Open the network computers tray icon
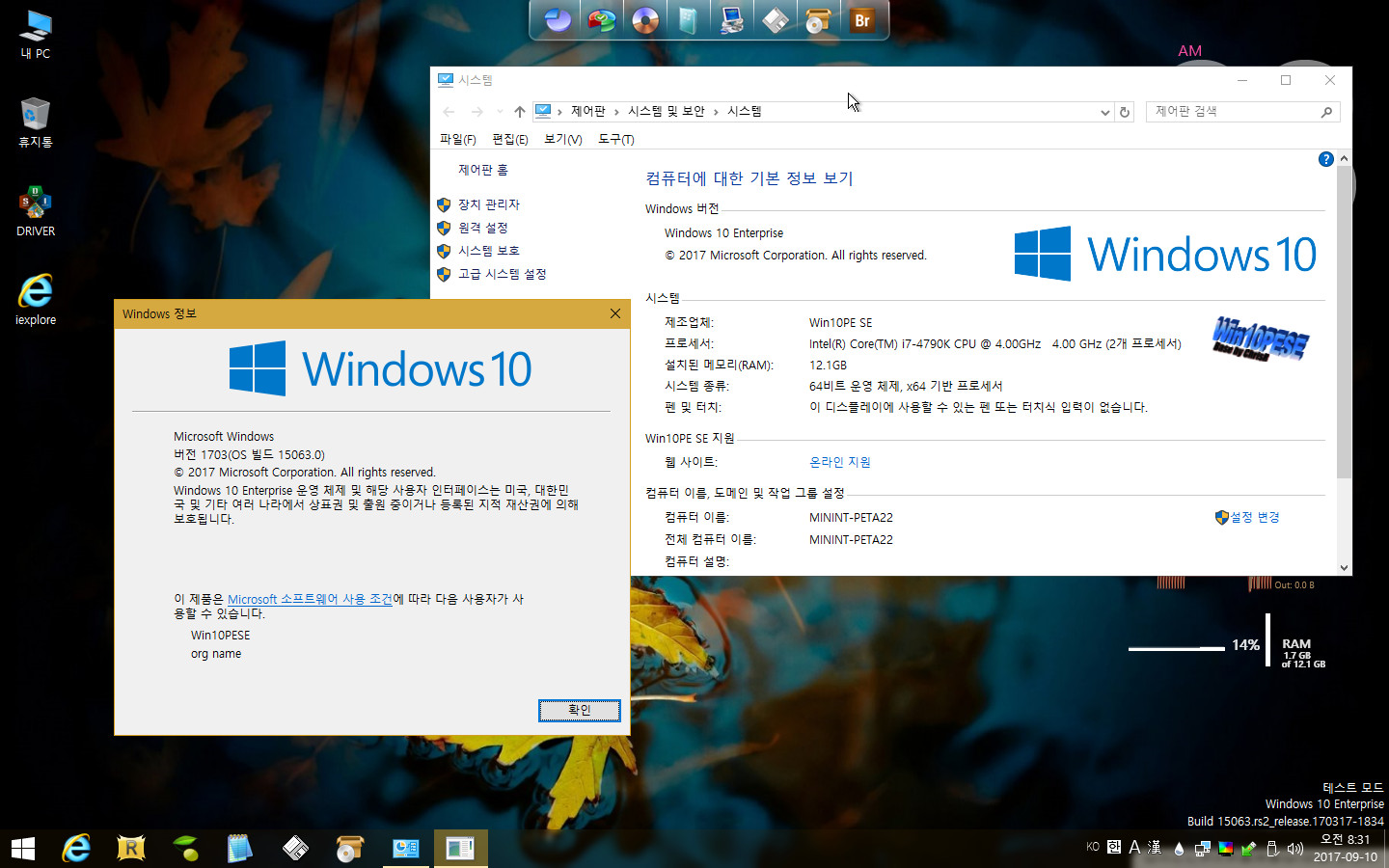 [1202, 849]
